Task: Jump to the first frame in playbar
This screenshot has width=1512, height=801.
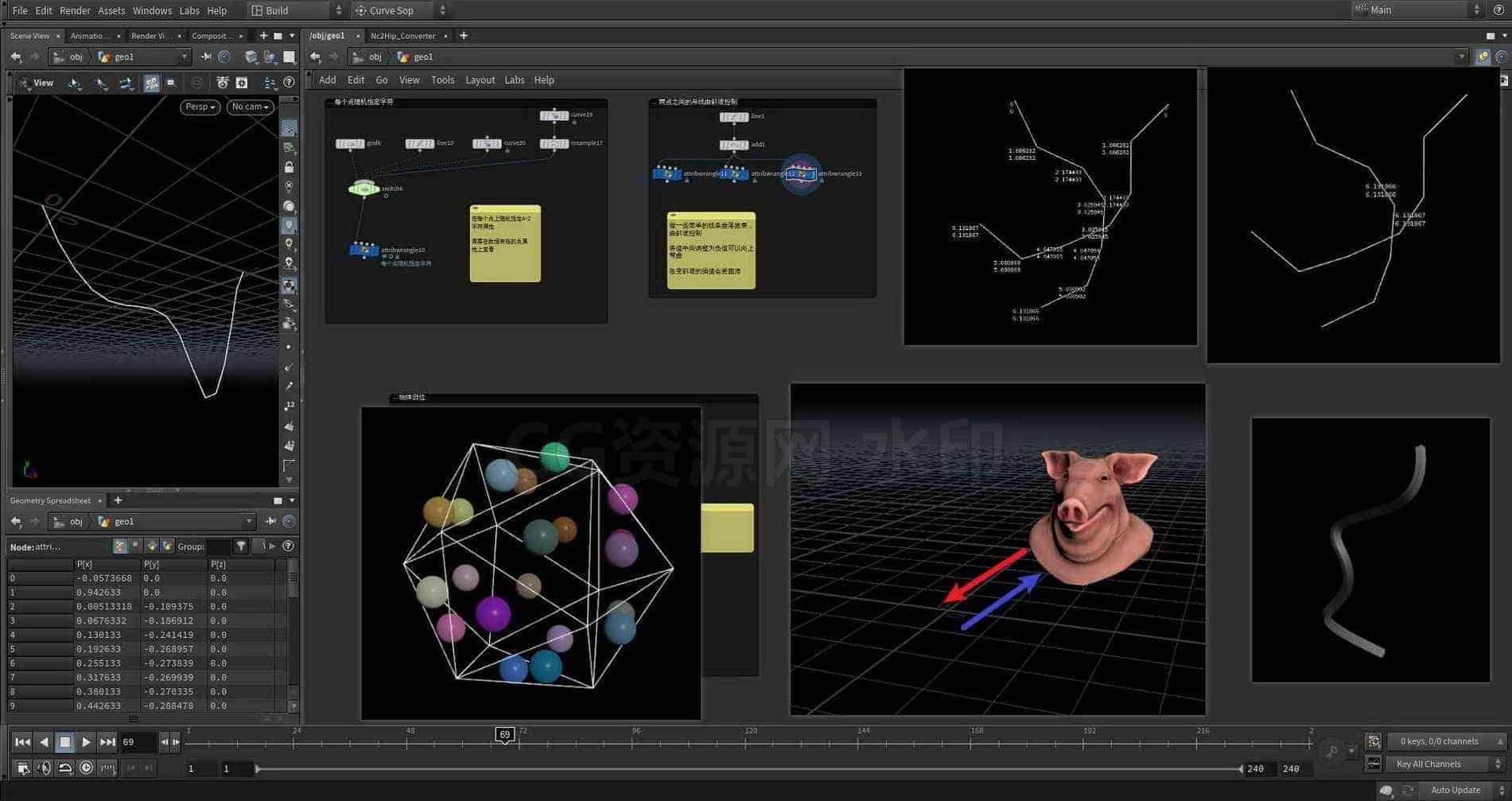Action: coord(22,742)
